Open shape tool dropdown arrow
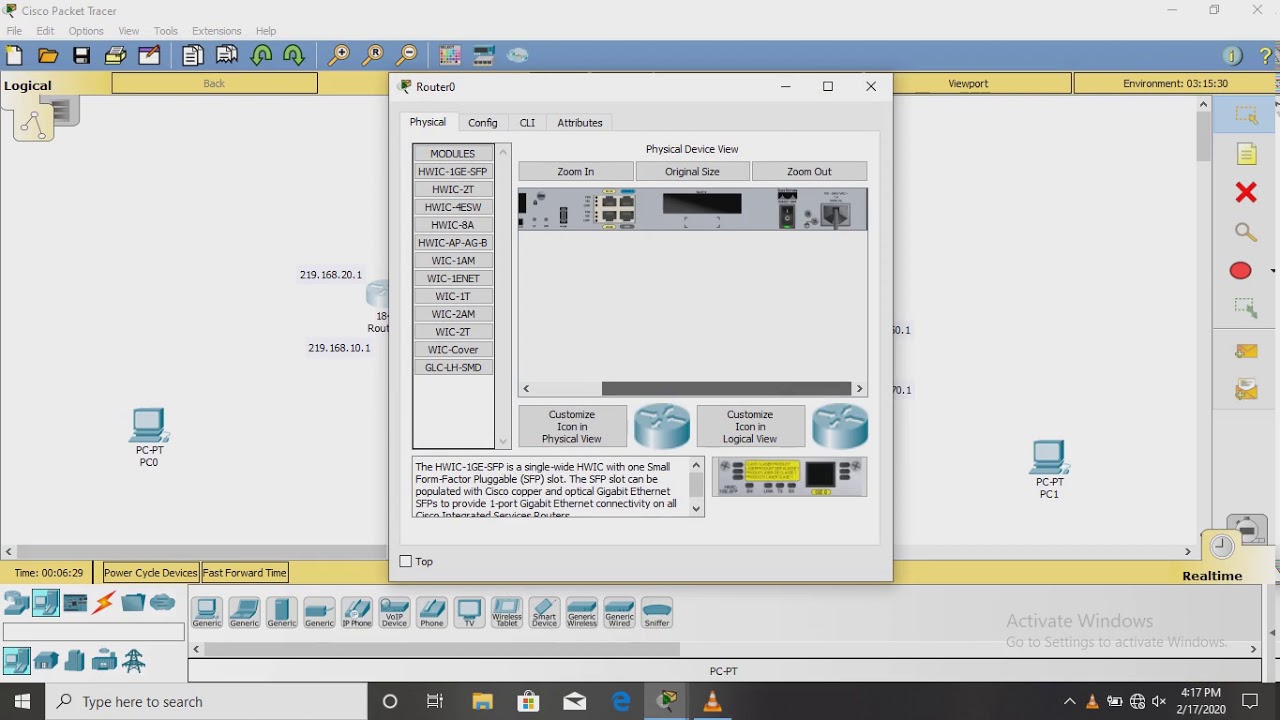Screen dimensions: 1280x720 (1272, 271)
